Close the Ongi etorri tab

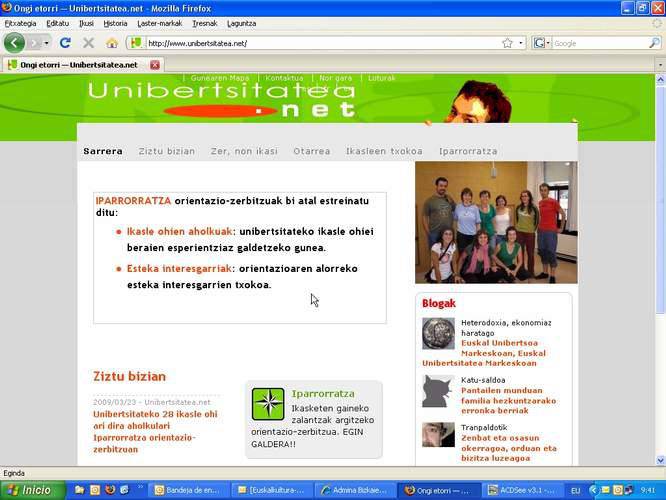pos(155,65)
